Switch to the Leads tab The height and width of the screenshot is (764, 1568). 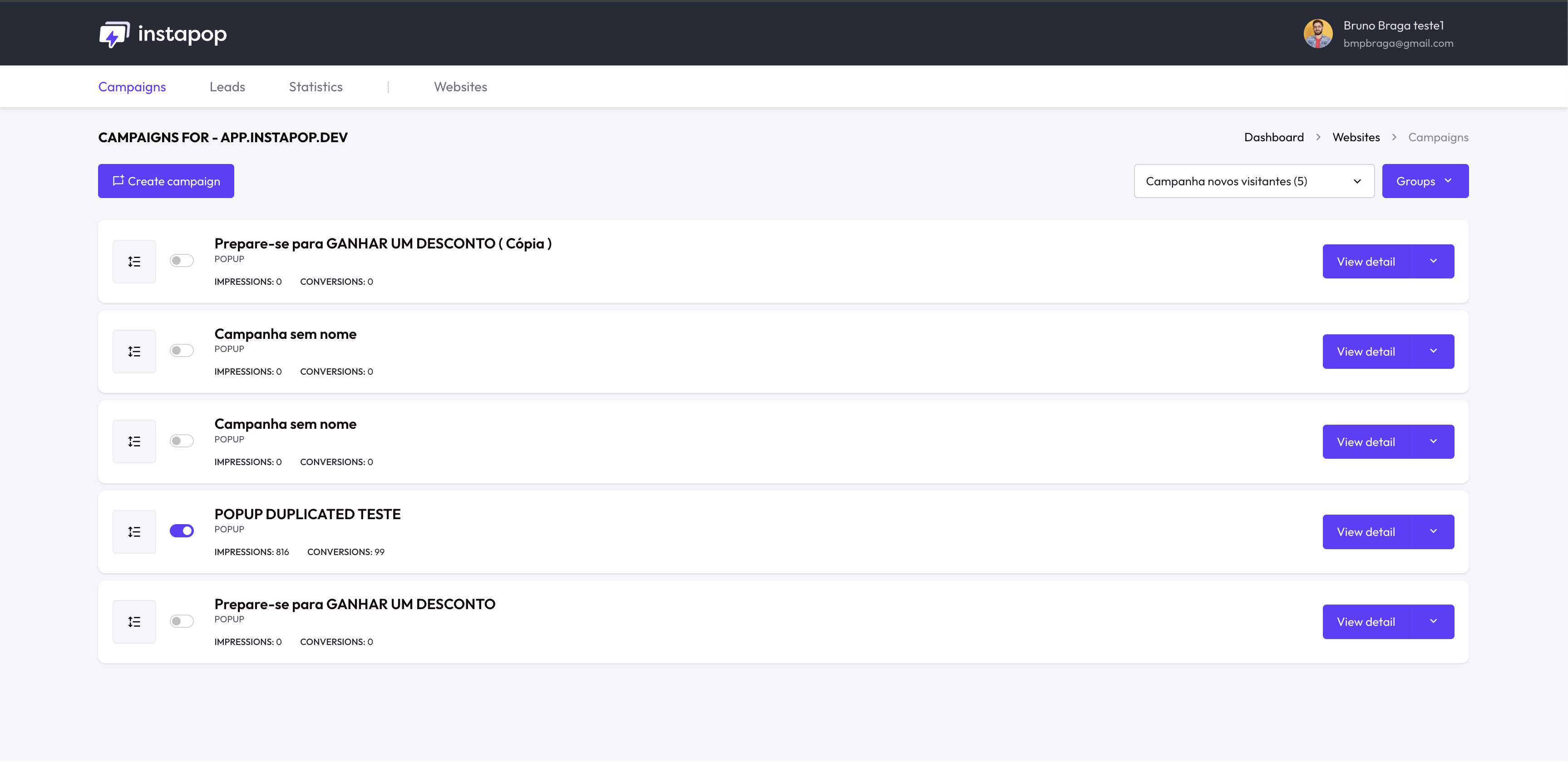pos(227,87)
